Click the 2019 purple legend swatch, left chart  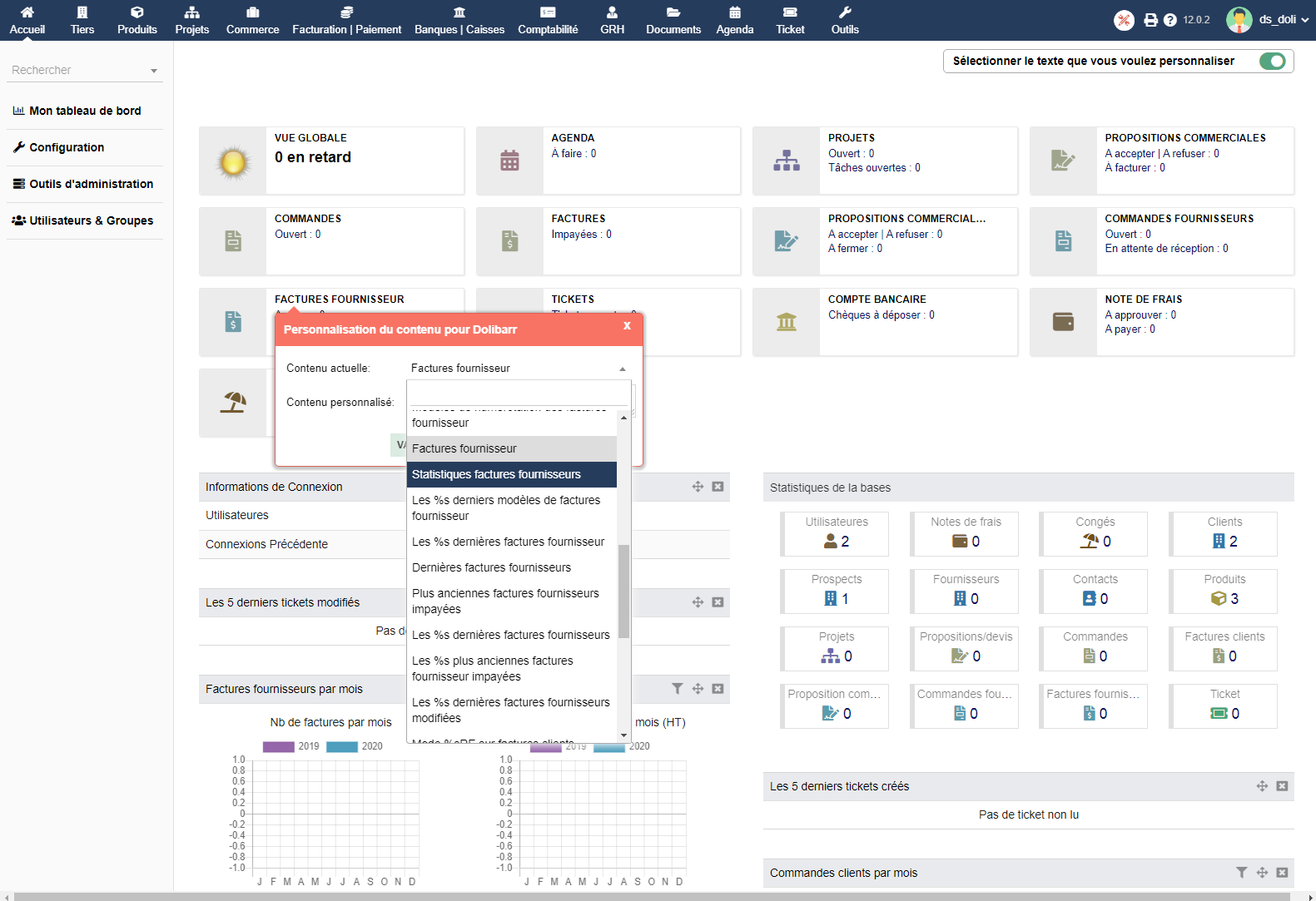(279, 746)
